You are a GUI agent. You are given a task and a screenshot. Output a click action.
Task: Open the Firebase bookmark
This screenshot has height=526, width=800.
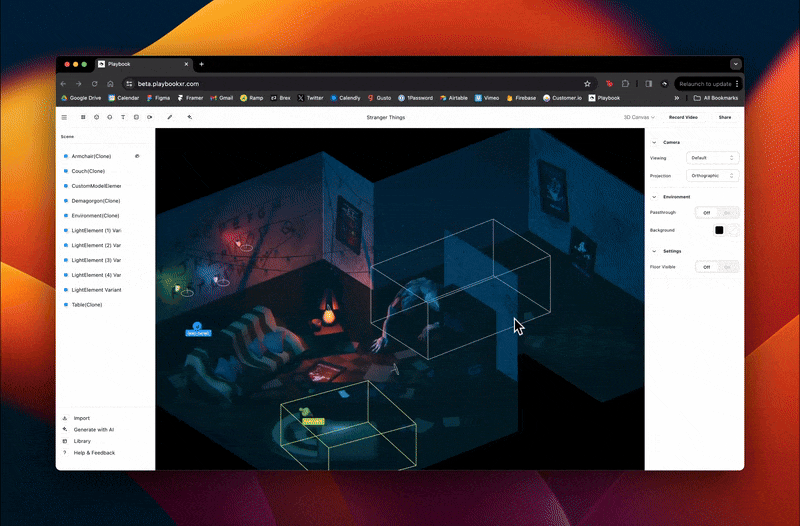point(521,98)
